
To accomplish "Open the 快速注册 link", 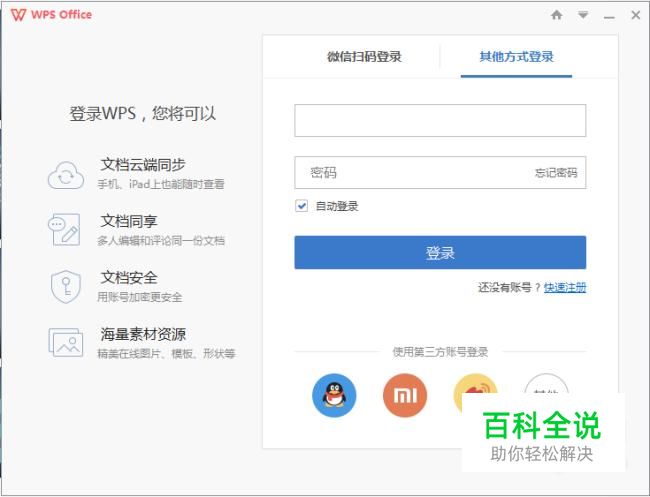I will 565,287.
